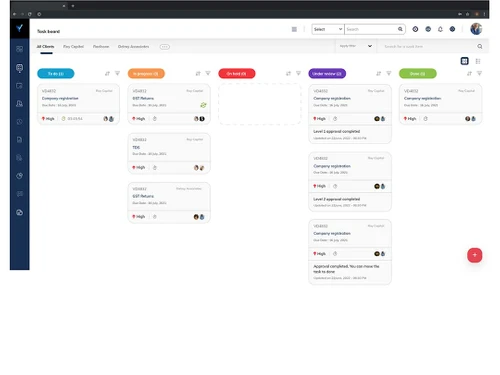Switch to board (kanban) view
The height and width of the screenshot is (375, 500).
point(465,61)
